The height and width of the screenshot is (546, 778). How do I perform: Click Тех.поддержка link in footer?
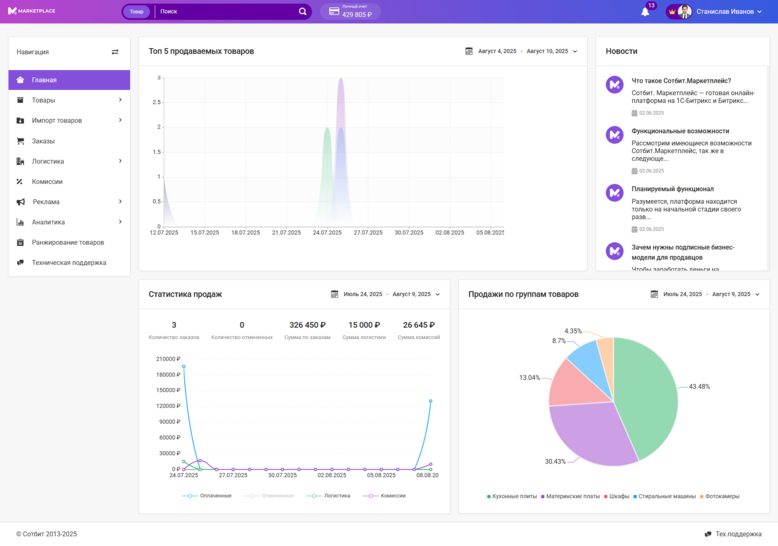(738, 534)
